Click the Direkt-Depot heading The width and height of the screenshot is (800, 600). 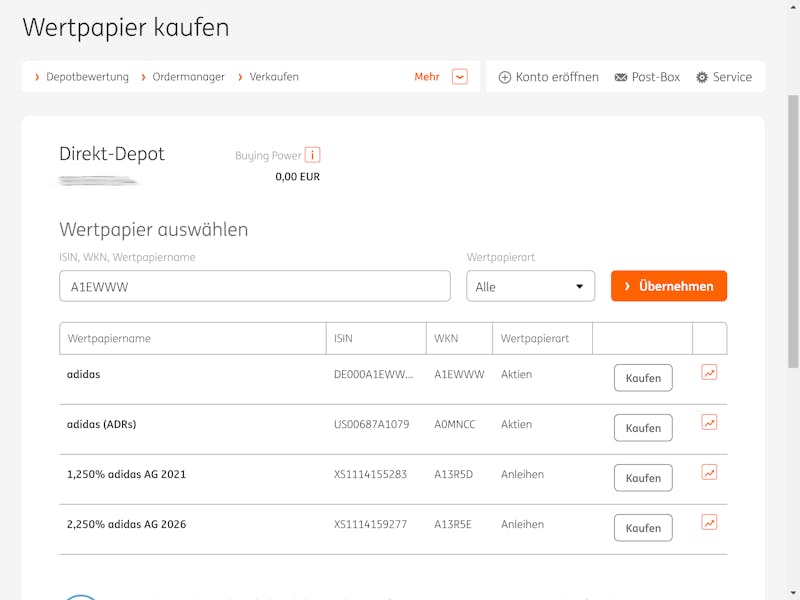click(x=112, y=154)
